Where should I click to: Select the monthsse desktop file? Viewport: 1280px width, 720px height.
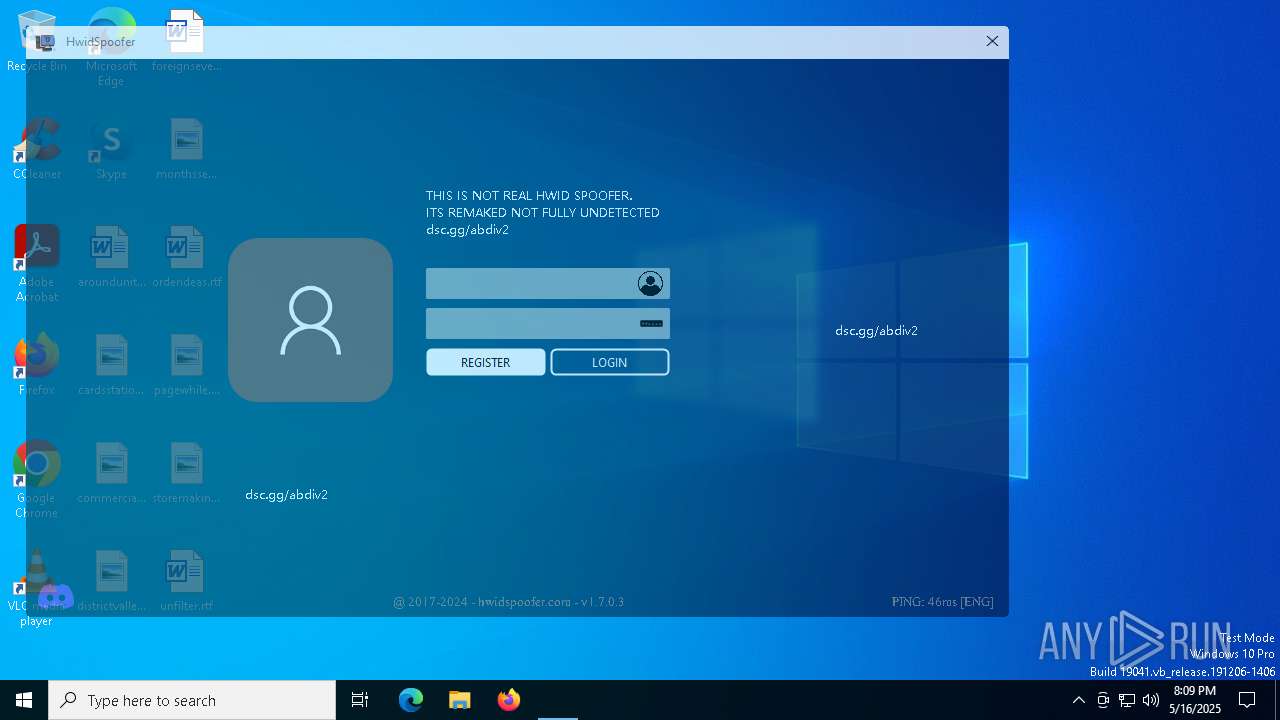click(x=186, y=150)
